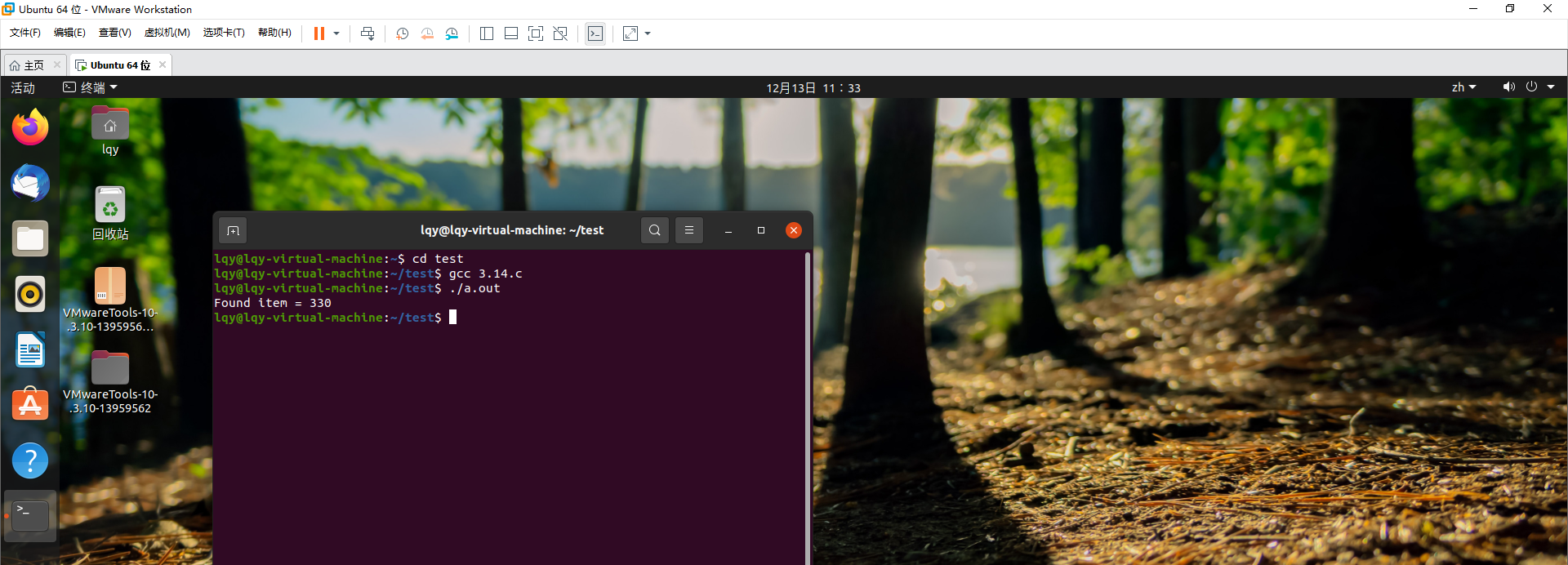Take a snapshot of the virtual machine
This screenshot has width=1568, height=565.
[402, 33]
